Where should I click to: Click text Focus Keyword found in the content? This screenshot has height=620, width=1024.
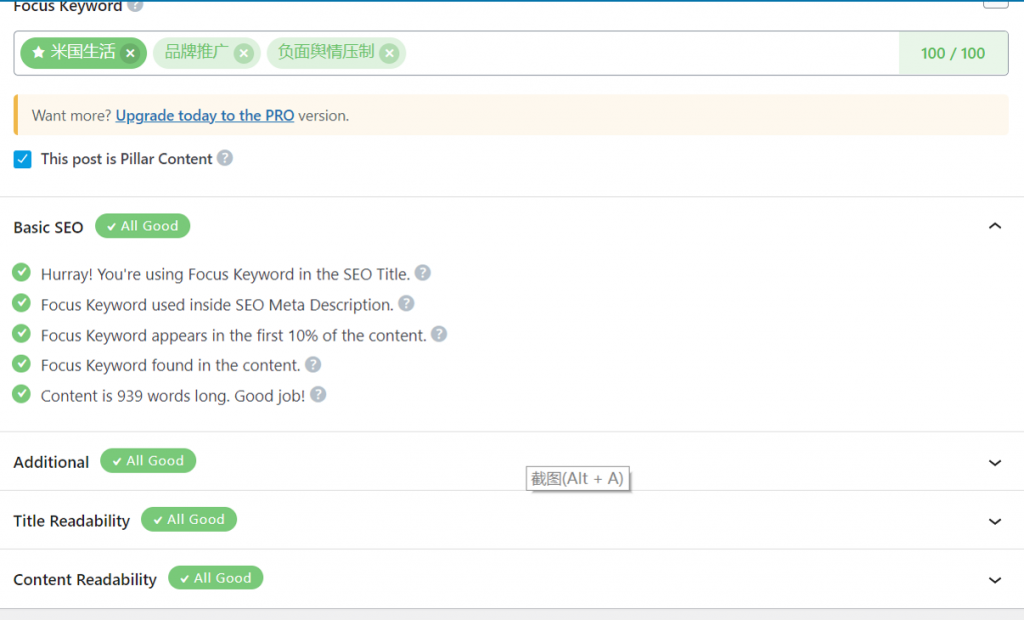170,365
